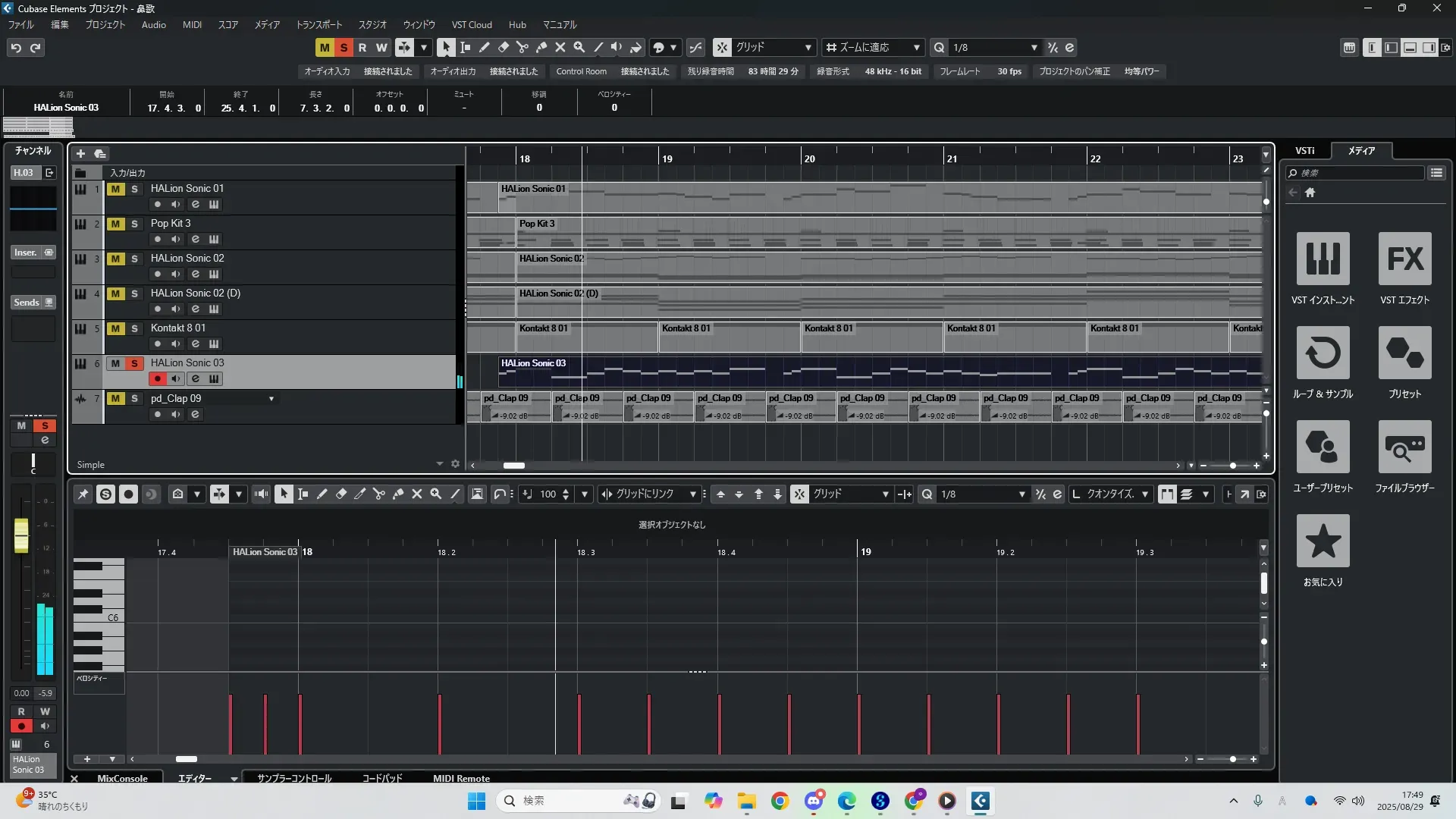This screenshot has height=819, width=1456.
Task: Open the トランスポート menu
Action: 318,24
